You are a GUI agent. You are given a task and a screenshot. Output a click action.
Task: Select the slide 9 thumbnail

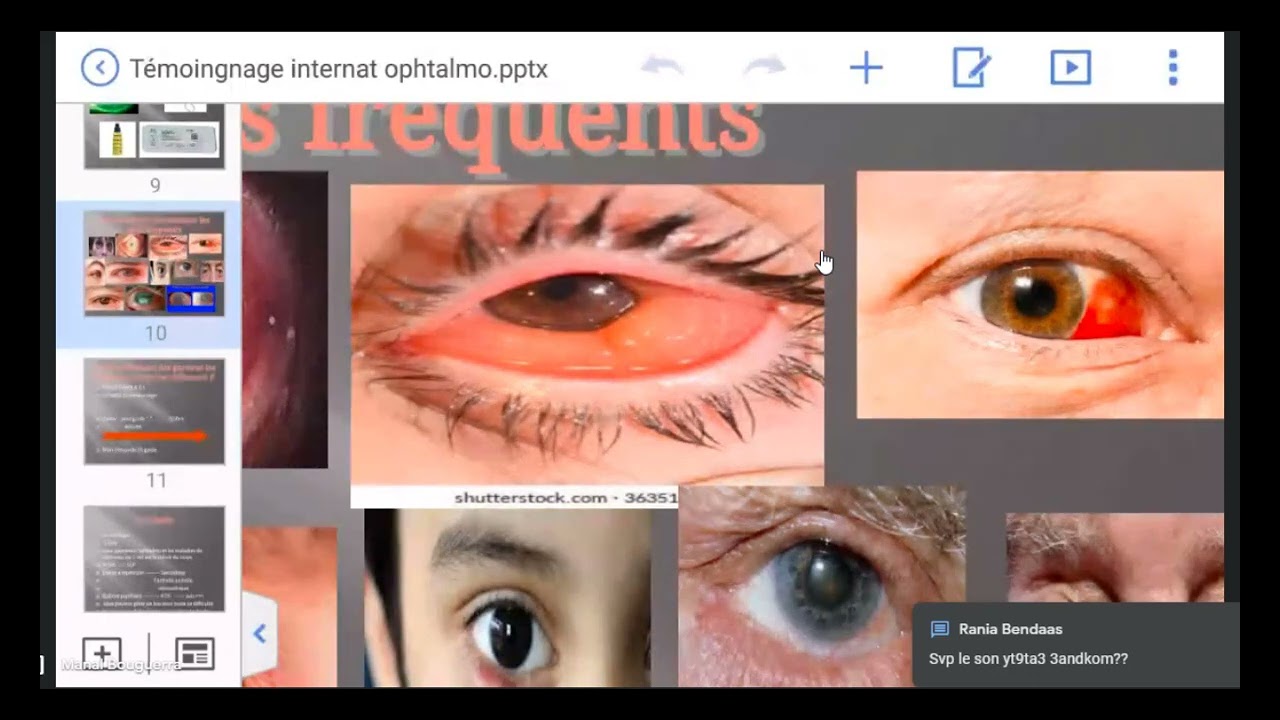[154, 136]
